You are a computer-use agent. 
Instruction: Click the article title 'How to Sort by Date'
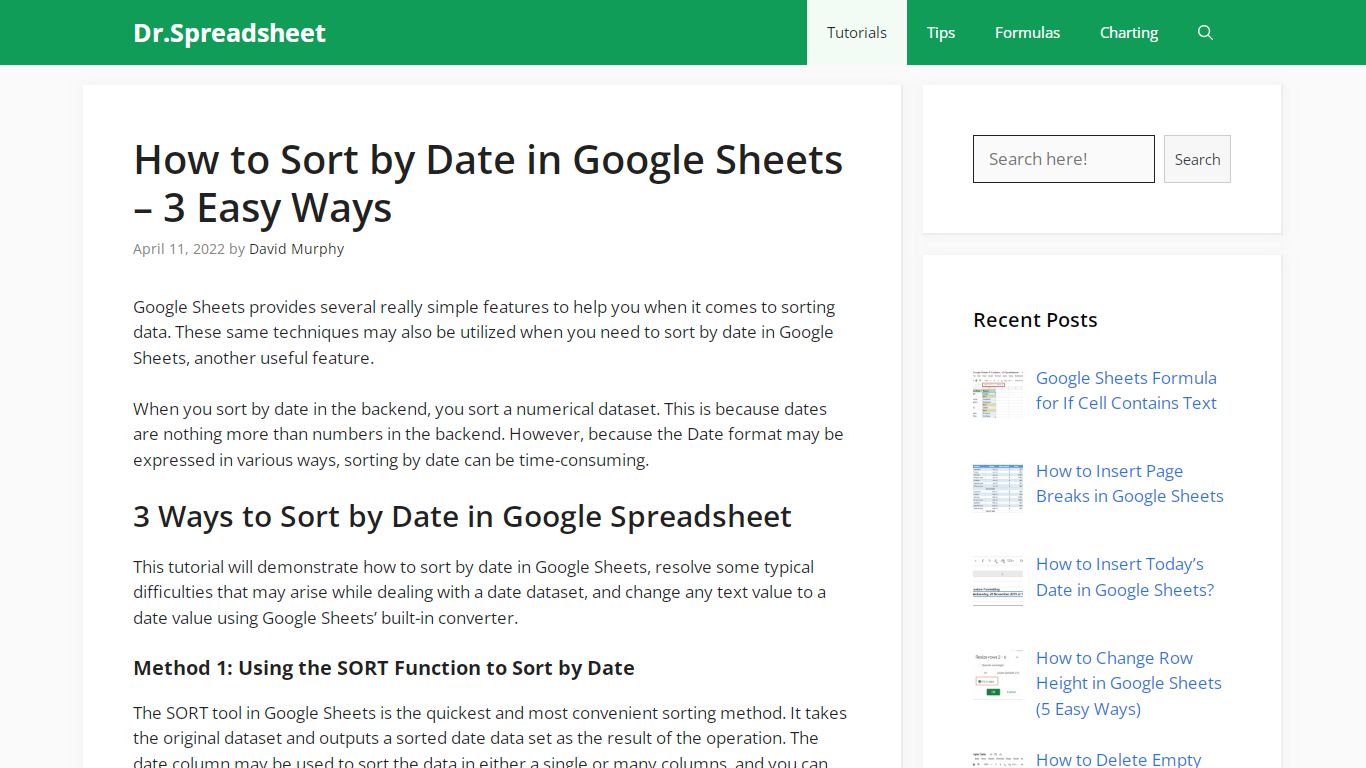[488, 183]
